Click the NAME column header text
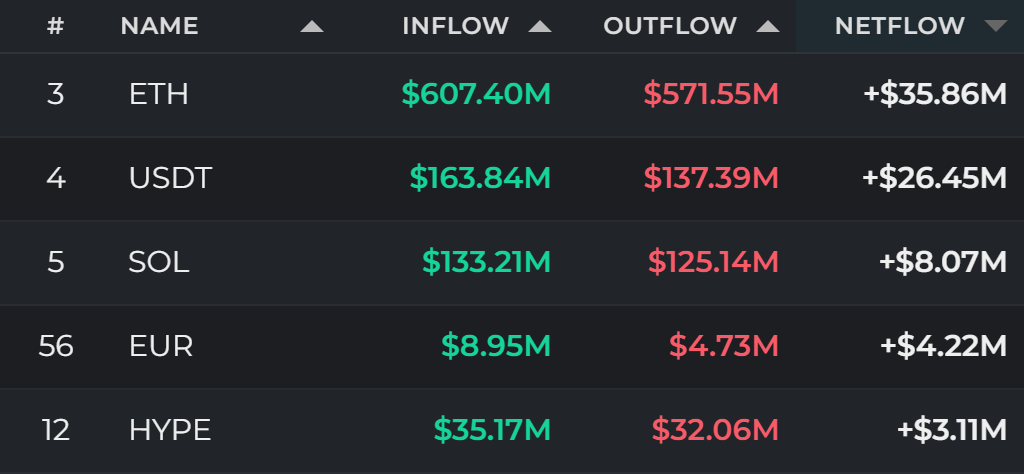1024x474 pixels. [x=159, y=26]
